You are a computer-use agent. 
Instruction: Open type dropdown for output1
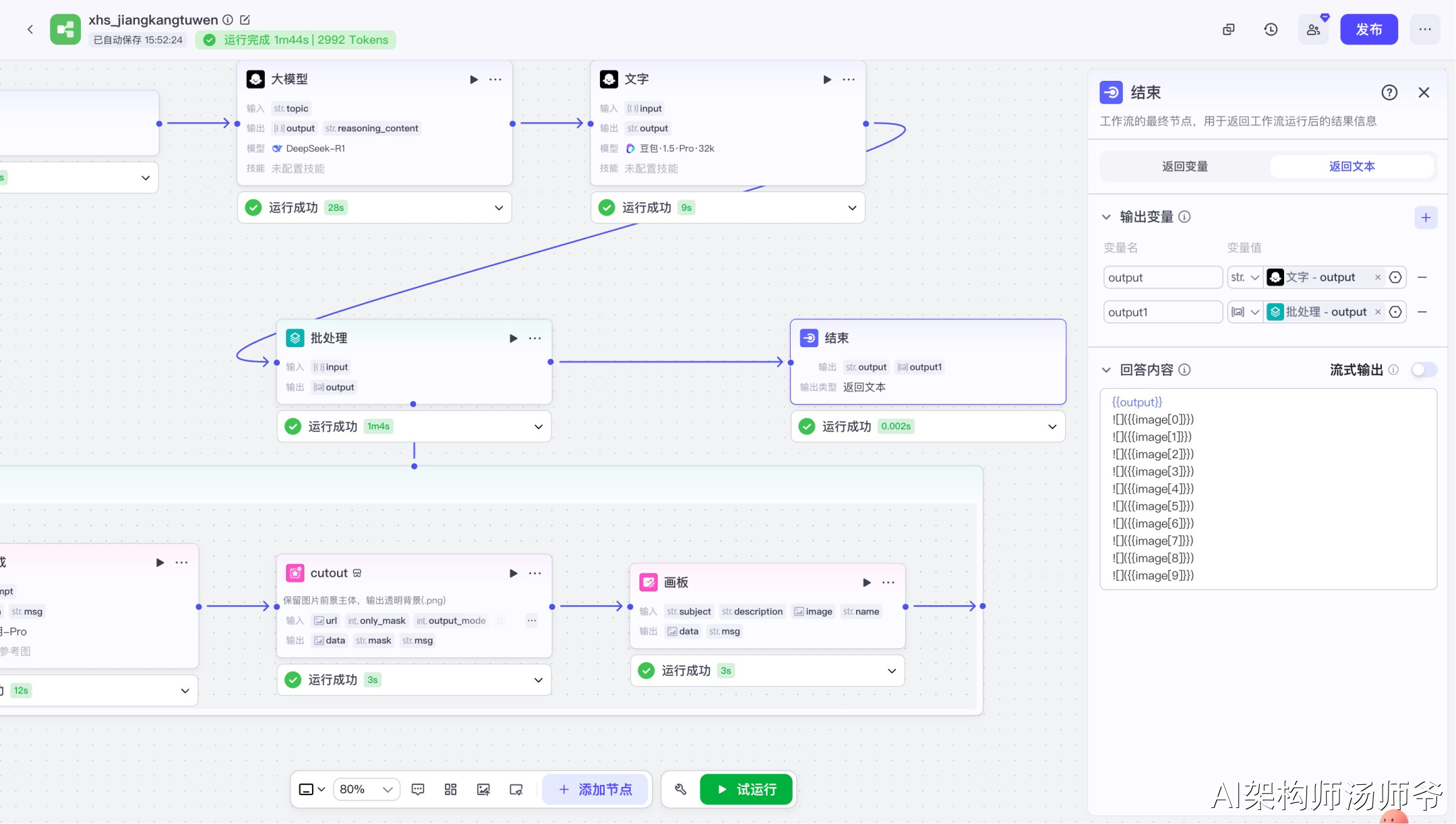tap(1244, 312)
